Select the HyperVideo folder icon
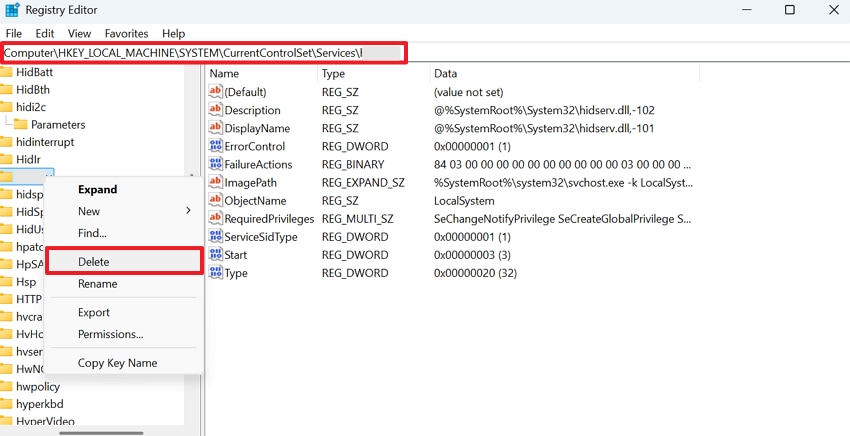This screenshot has width=850, height=436. pyautogui.click(x=6, y=421)
